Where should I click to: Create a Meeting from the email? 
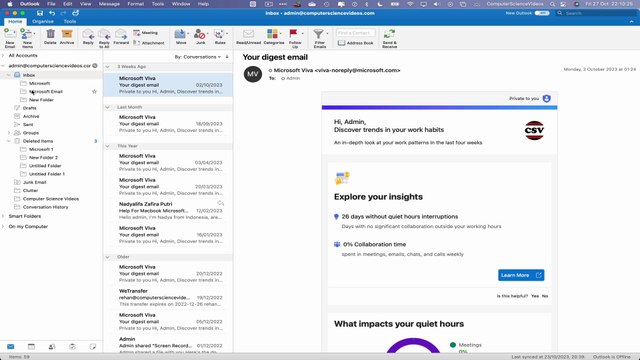click(x=145, y=33)
